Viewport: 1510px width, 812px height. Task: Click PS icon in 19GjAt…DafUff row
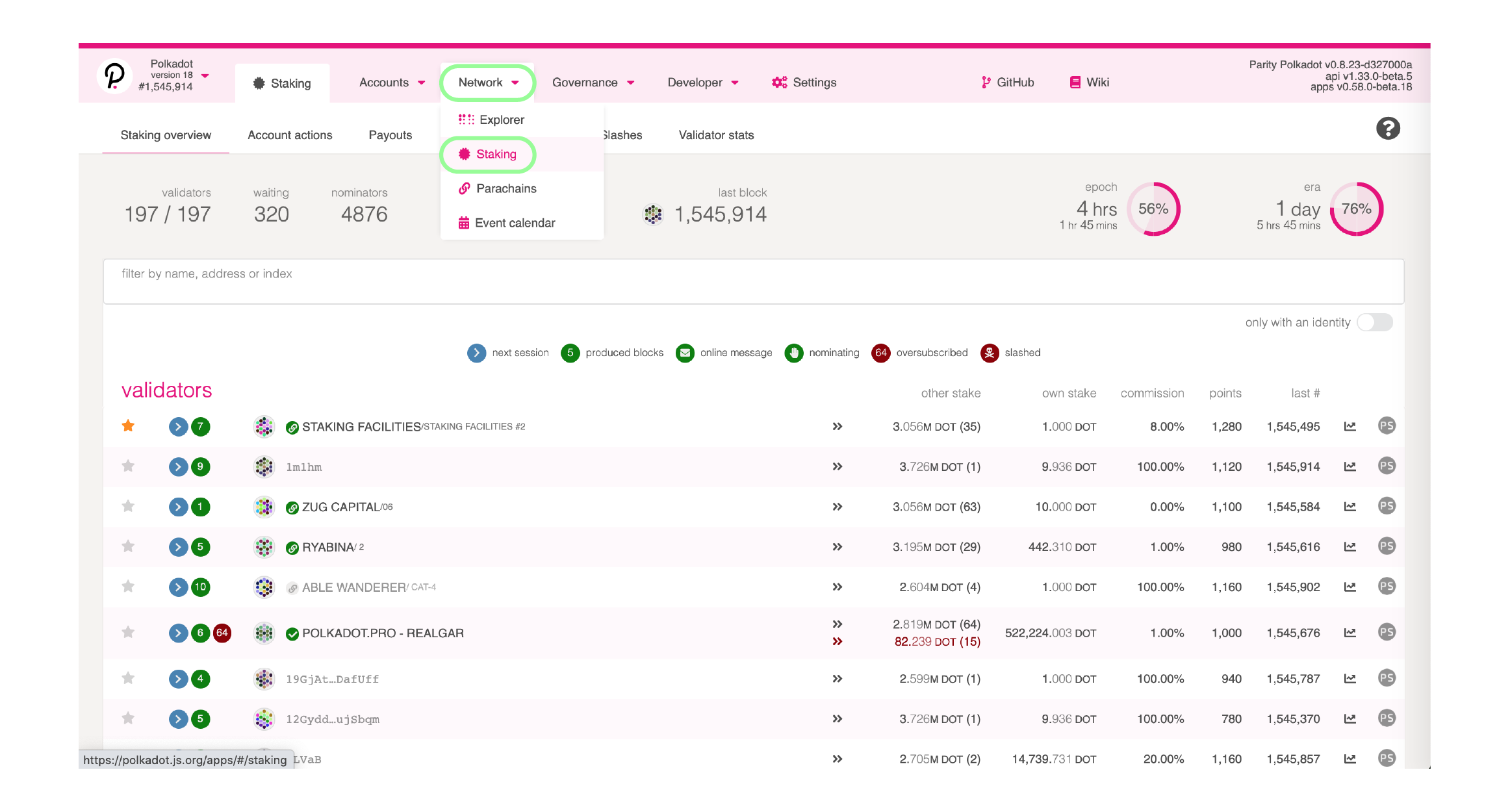tap(1387, 678)
